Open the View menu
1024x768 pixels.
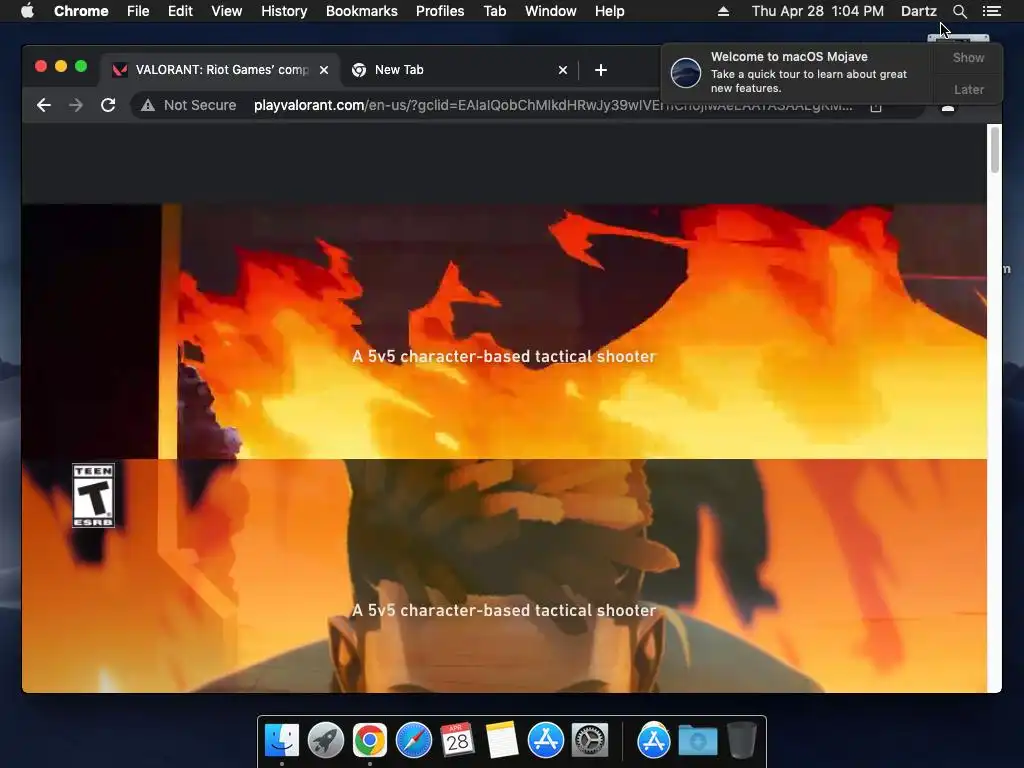pos(227,11)
